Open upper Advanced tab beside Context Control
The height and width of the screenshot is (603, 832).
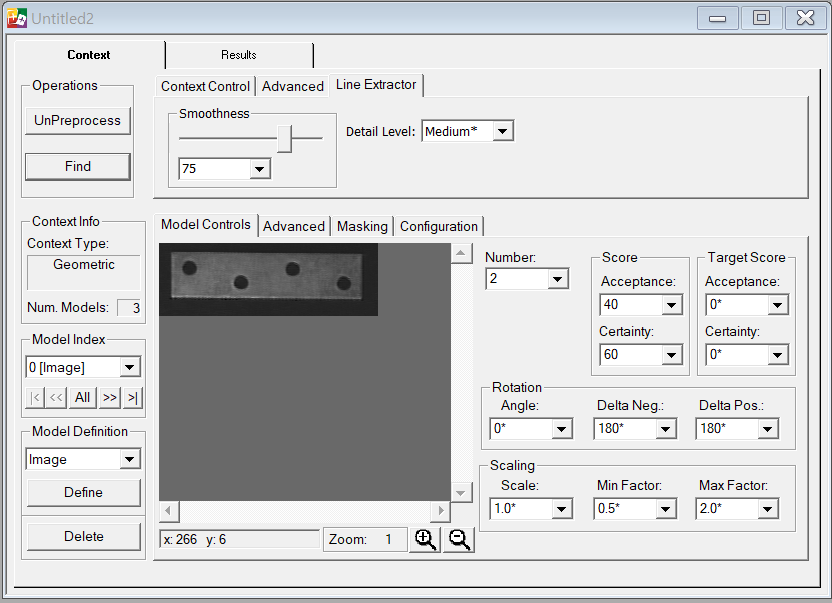(293, 87)
